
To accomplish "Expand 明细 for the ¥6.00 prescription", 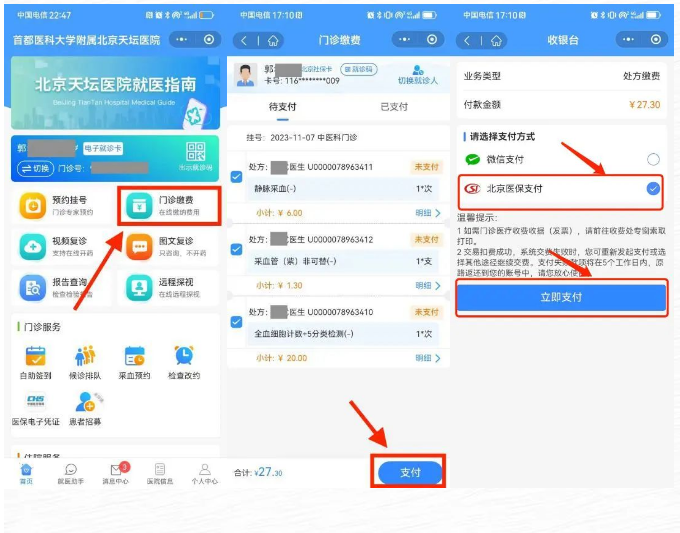I will pos(427,213).
